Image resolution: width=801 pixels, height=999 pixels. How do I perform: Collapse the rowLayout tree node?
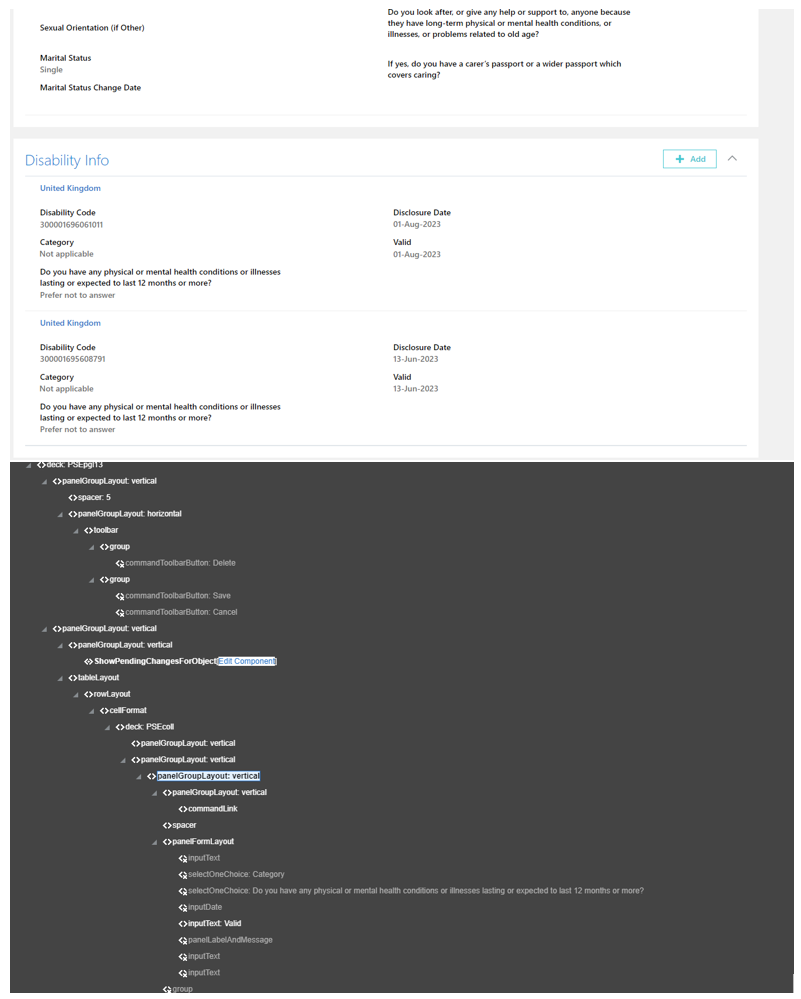(76, 695)
